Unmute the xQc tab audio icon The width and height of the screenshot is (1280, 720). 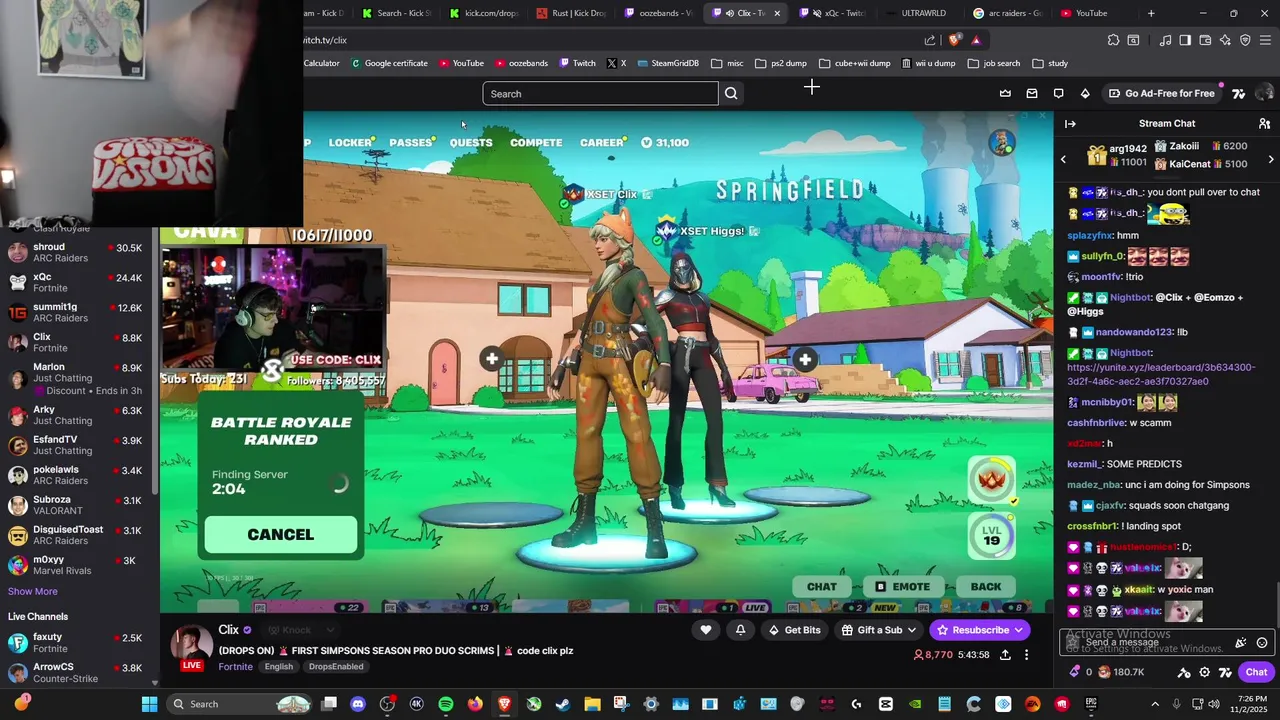[x=817, y=13]
